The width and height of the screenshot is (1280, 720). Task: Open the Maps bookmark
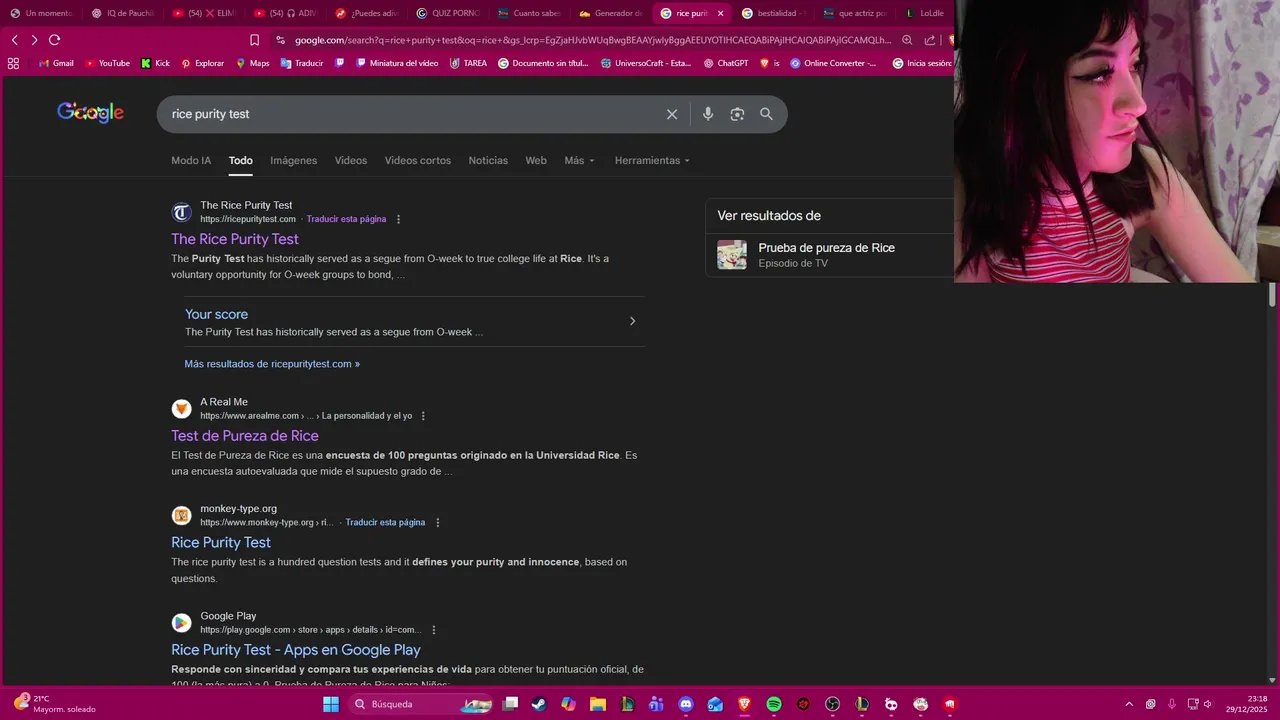point(253,63)
